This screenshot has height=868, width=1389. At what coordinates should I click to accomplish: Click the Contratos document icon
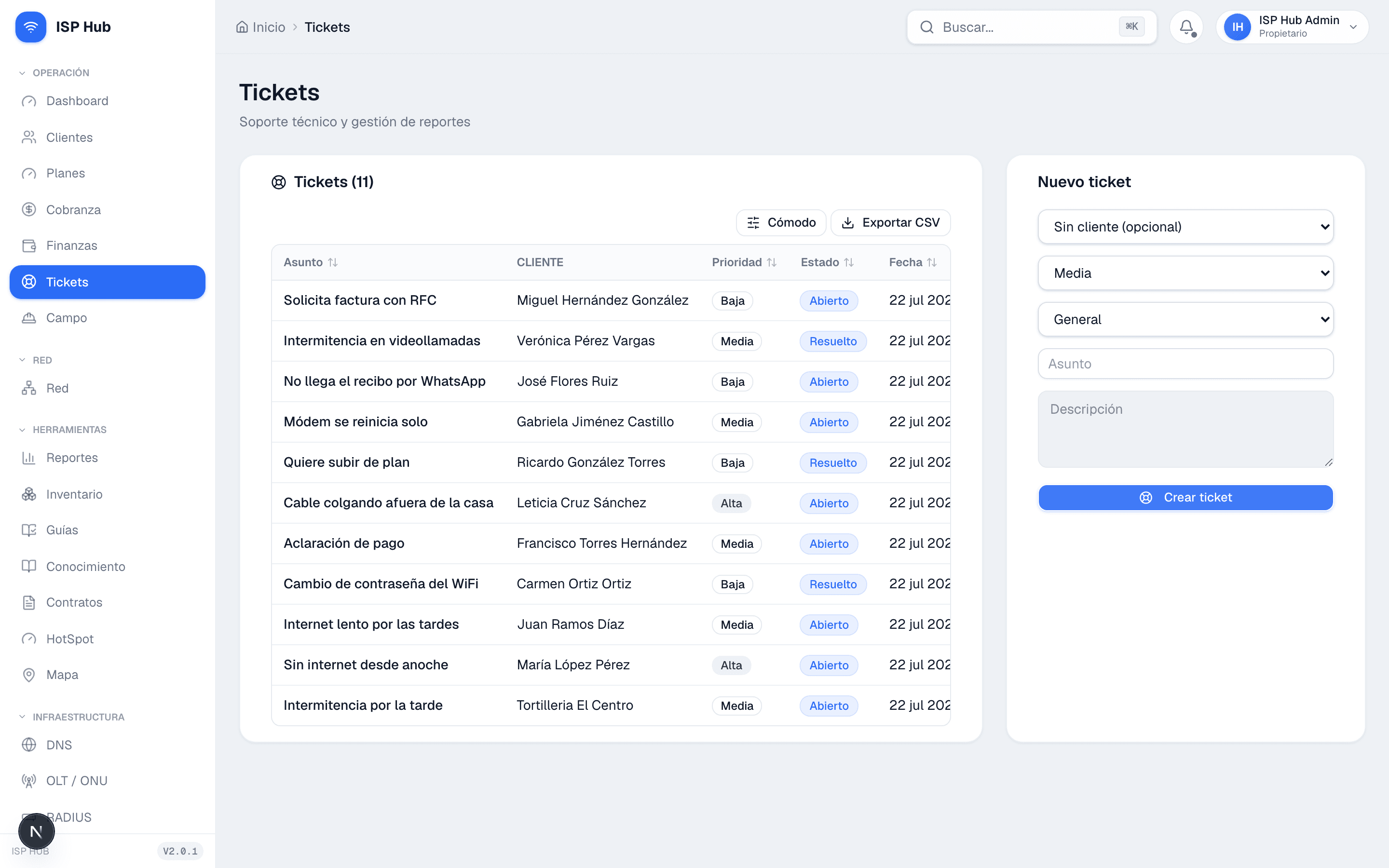(x=29, y=602)
